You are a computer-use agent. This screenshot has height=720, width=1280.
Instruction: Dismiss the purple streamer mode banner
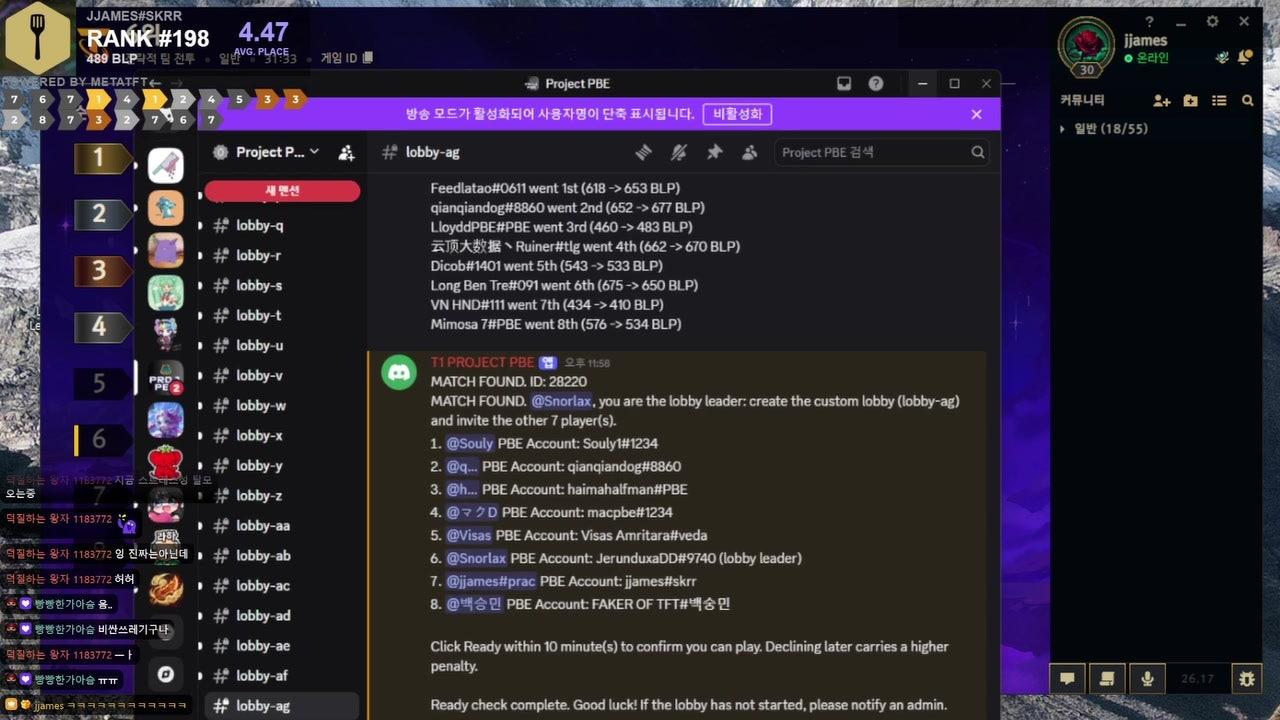[x=976, y=114]
